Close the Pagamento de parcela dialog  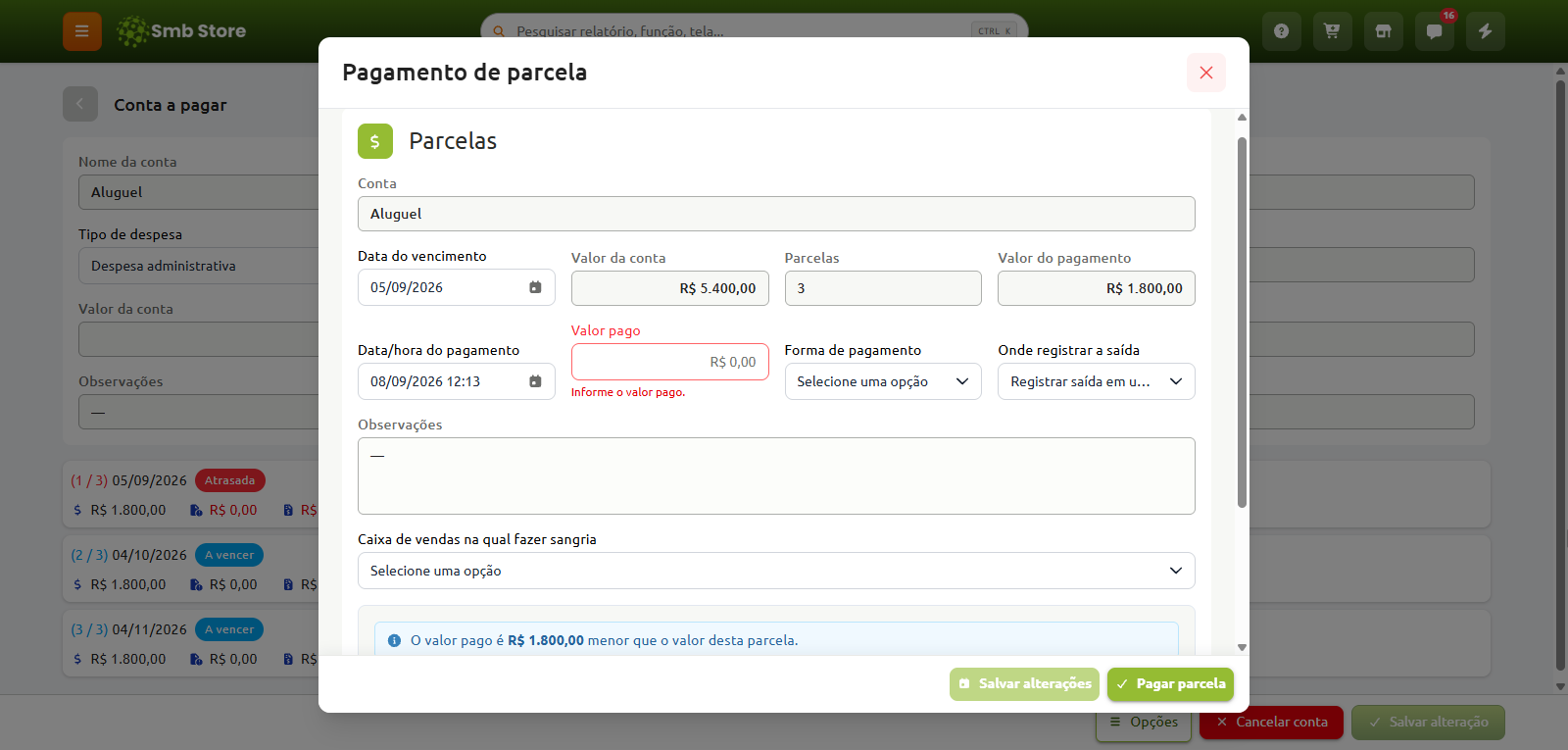point(1206,73)
